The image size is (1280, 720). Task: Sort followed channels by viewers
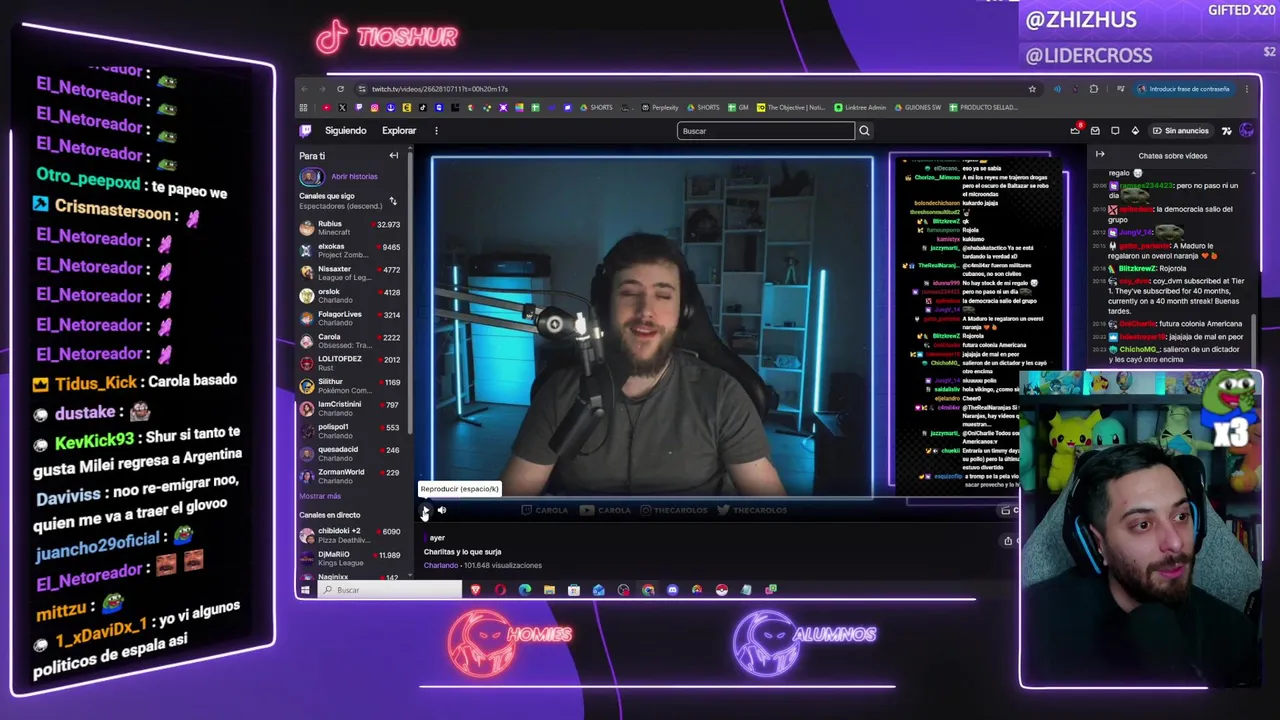[393, 202]
